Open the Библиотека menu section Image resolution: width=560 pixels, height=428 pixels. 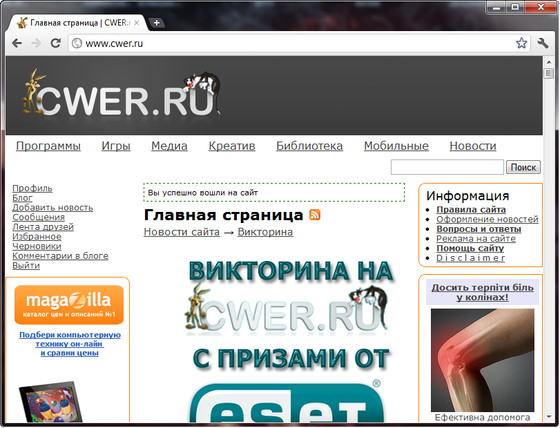309,146
